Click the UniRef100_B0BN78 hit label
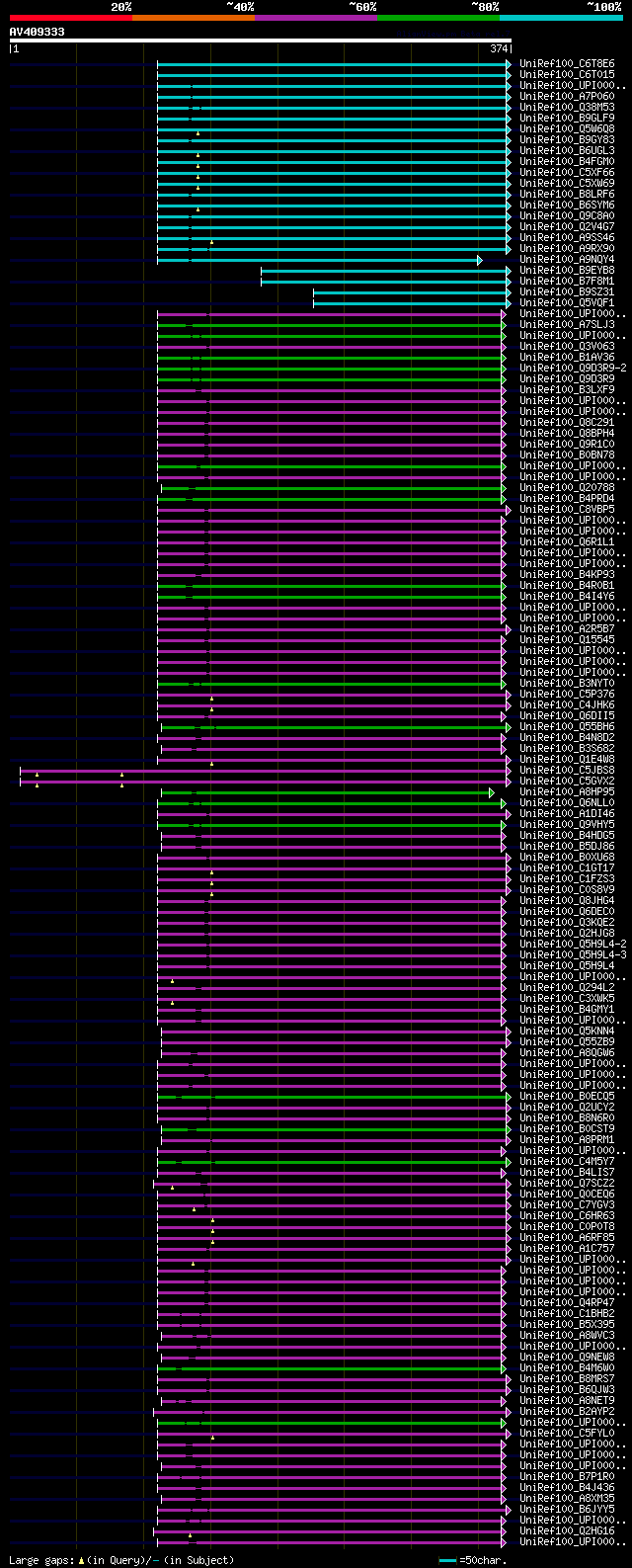 [x=567, y=455]
